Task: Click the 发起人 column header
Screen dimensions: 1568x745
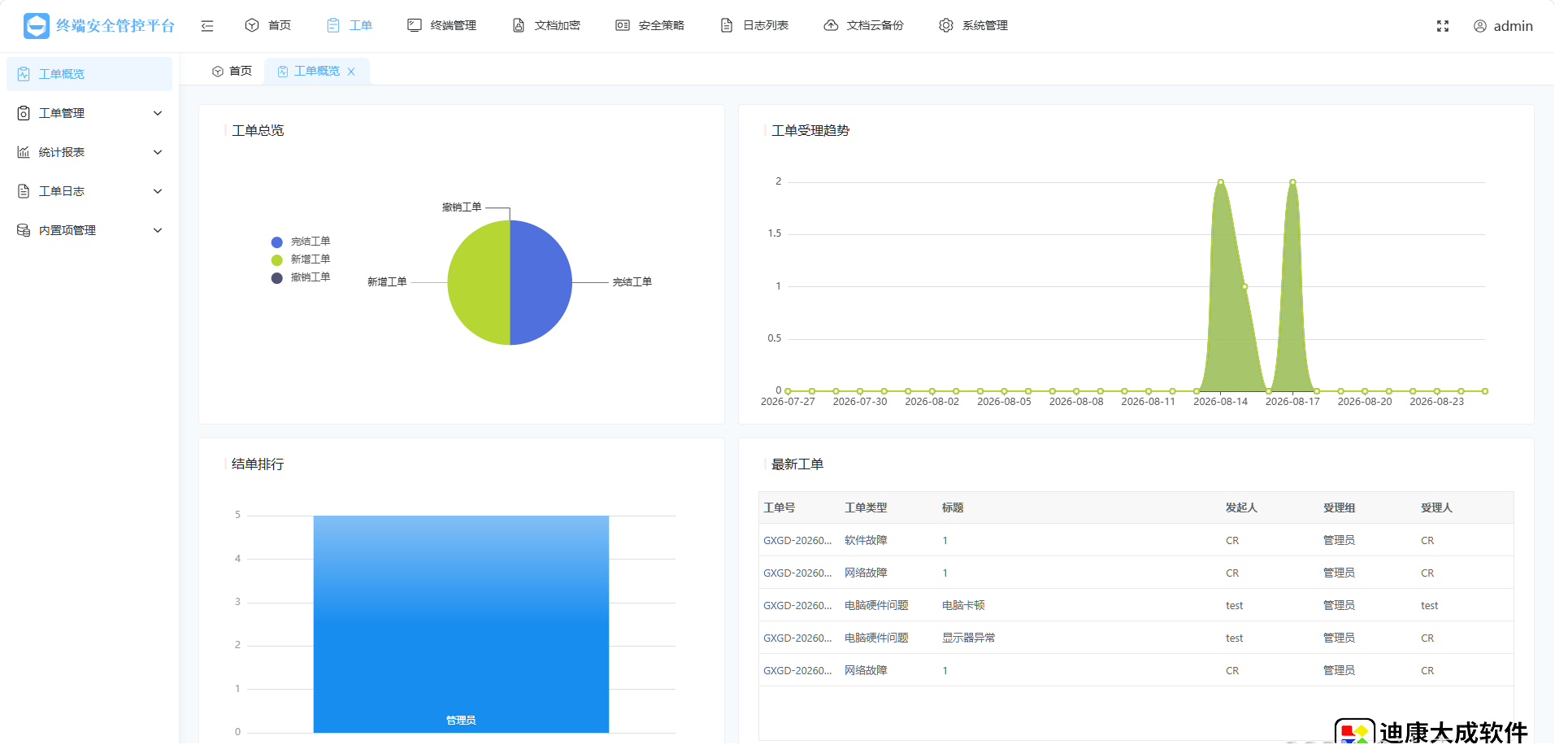Action: [1241, 508]
